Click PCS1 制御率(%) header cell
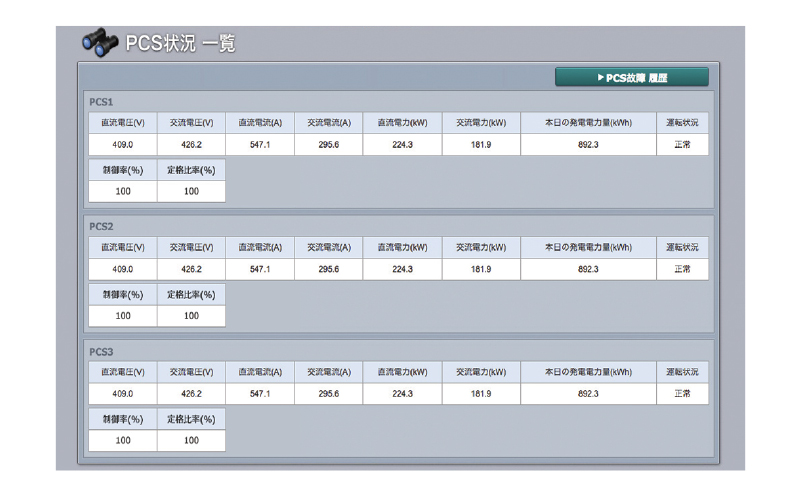Screen dimensions: 800x500 coord(123,170)
